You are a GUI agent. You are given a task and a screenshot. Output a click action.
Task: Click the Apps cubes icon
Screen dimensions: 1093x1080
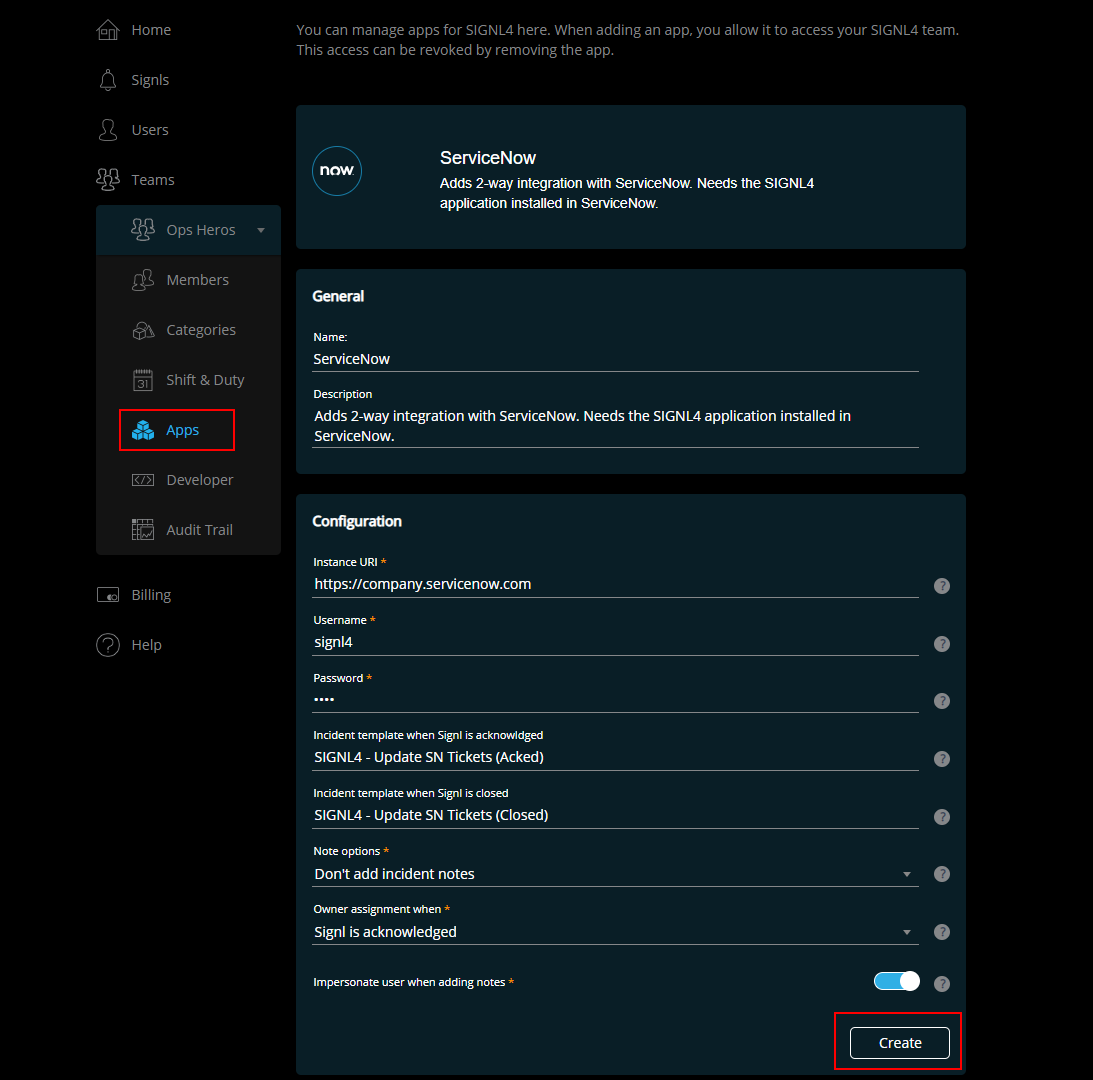[143, 430]
